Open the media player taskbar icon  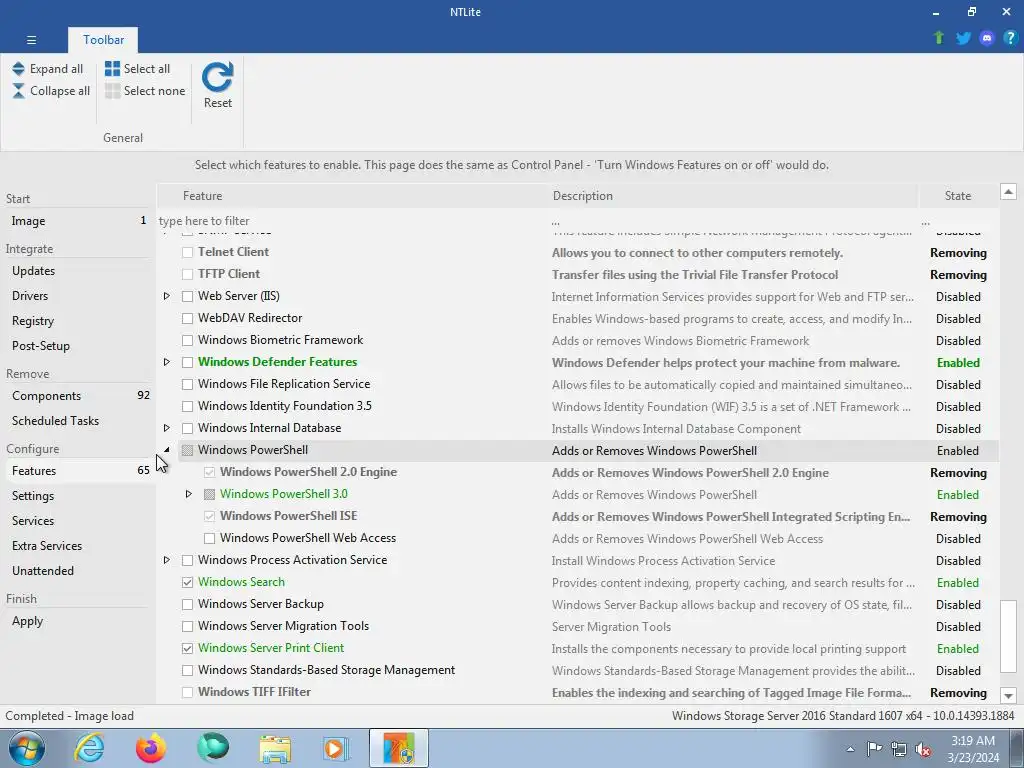[337, 749]
